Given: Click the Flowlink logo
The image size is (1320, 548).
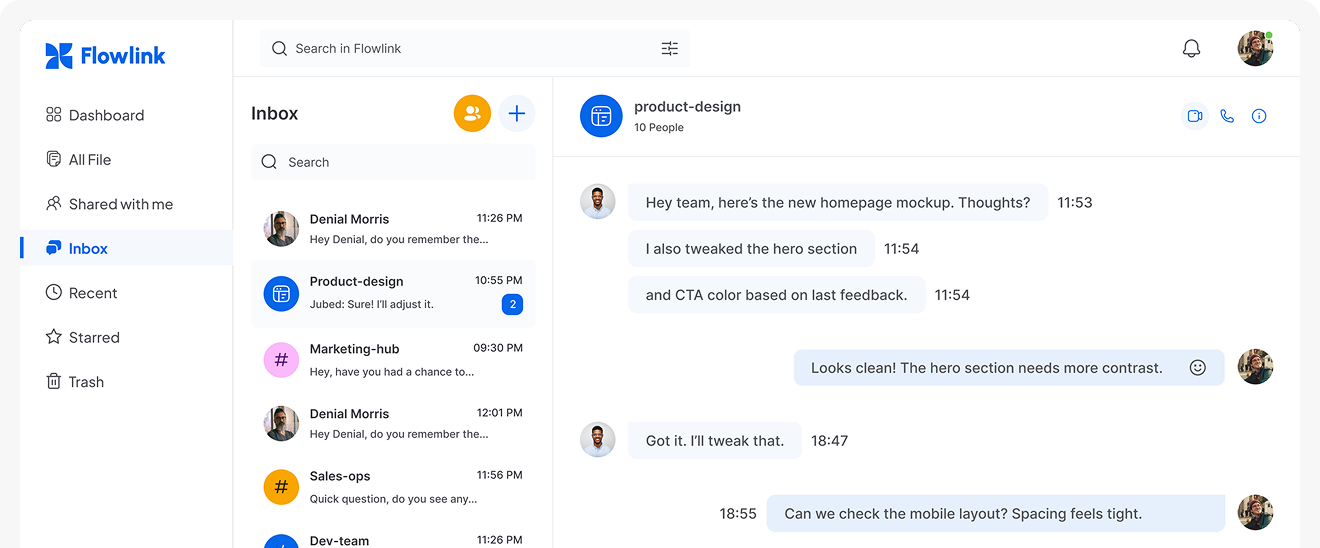Looking at the screenshot, I should click(105, 56).
